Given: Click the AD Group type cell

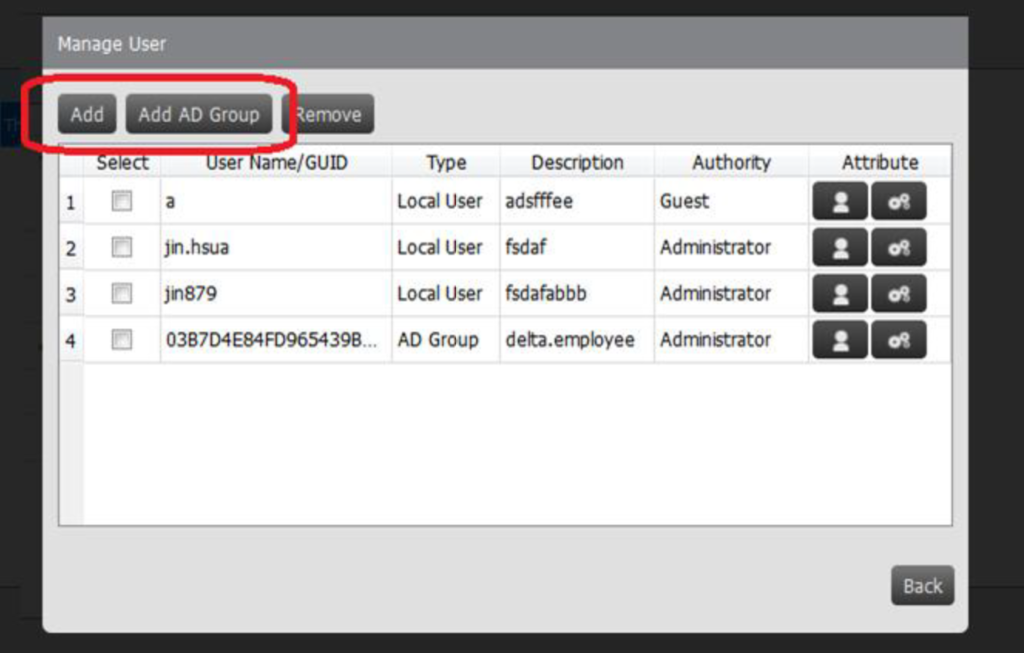Looking at the screenshot, I should click(446, 340).
